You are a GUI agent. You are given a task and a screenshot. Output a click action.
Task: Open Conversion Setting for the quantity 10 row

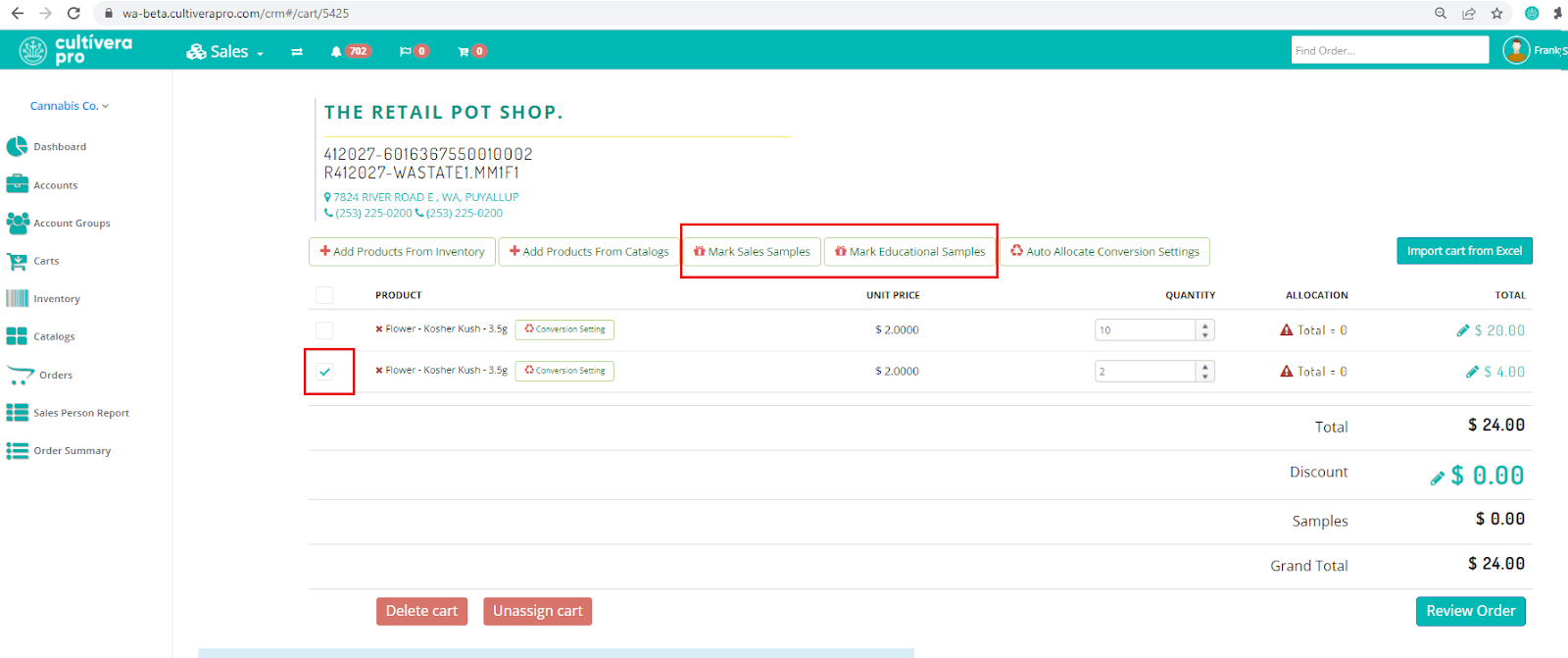pyautogui.click(x=564, y=329)
